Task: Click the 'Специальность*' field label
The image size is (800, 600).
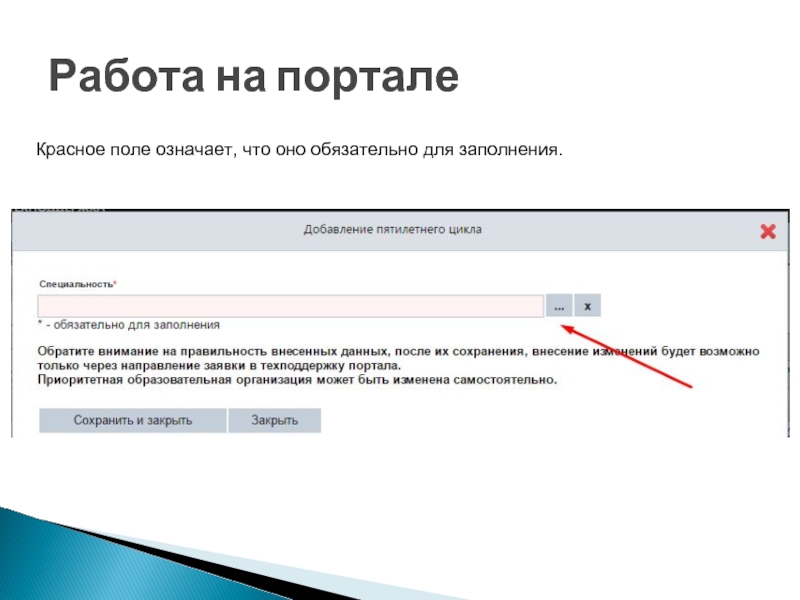Action: pos(78,284)
